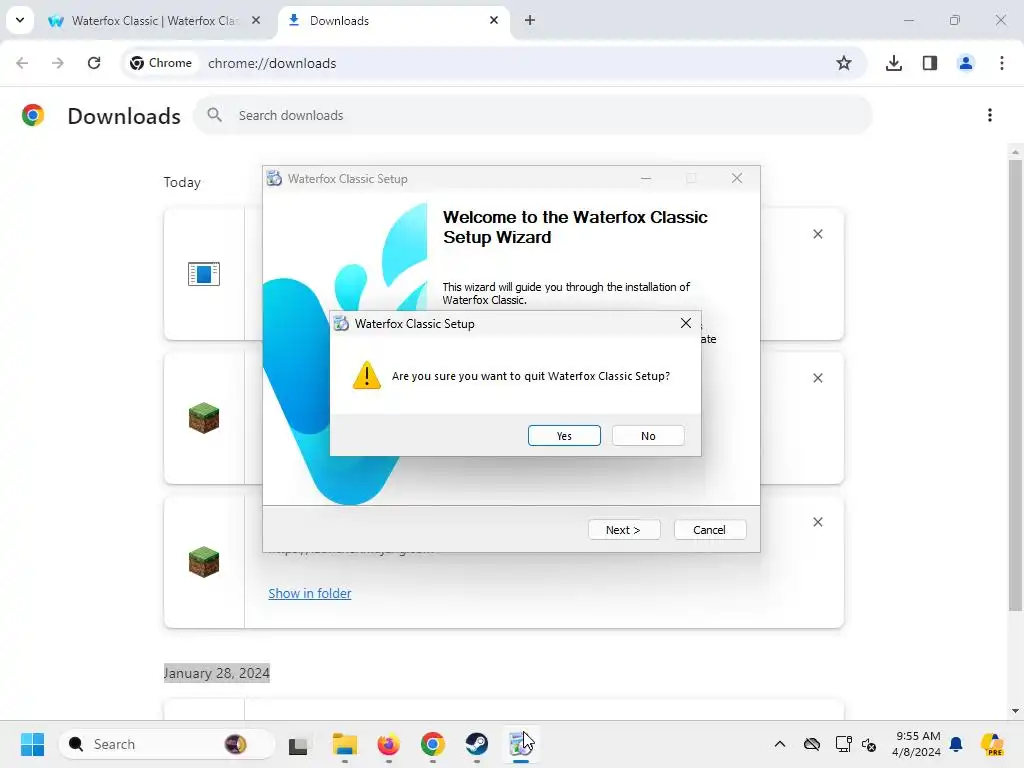Remove the third download entry from list
The height and width of the screenshot is (768, 1024).
click(818, 522)
